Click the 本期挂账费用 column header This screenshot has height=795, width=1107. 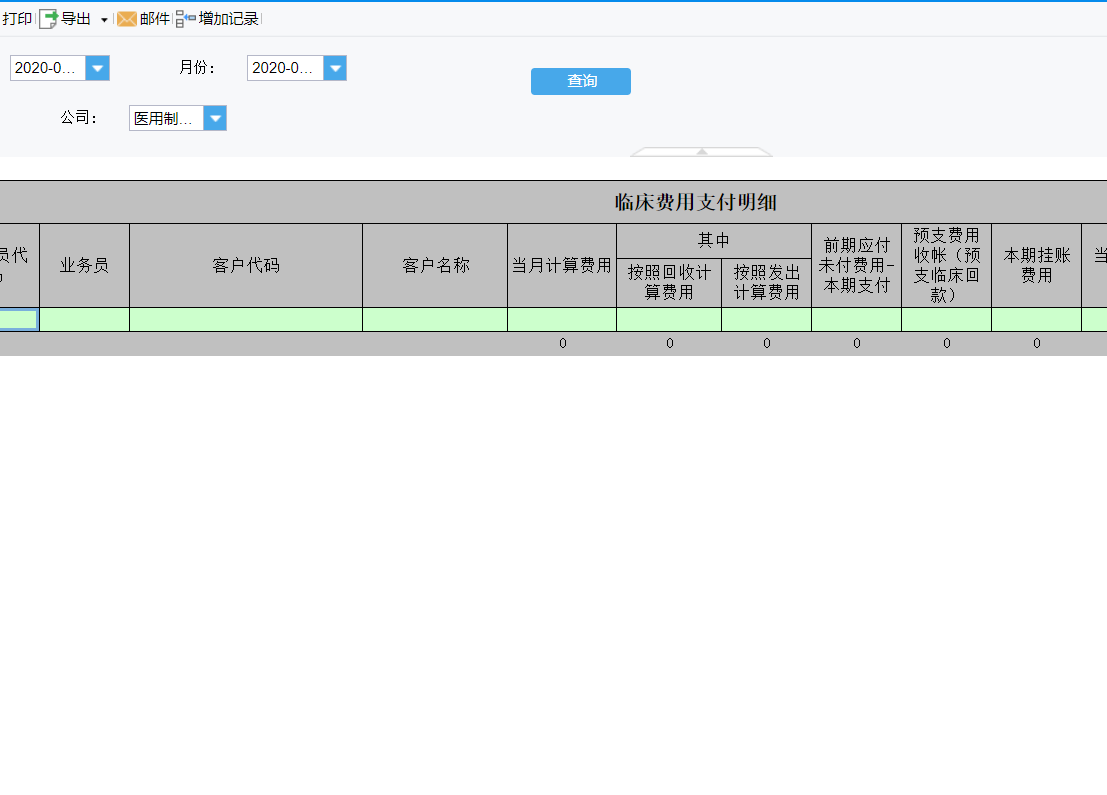pyautogui.click(x=1036, y=266)
